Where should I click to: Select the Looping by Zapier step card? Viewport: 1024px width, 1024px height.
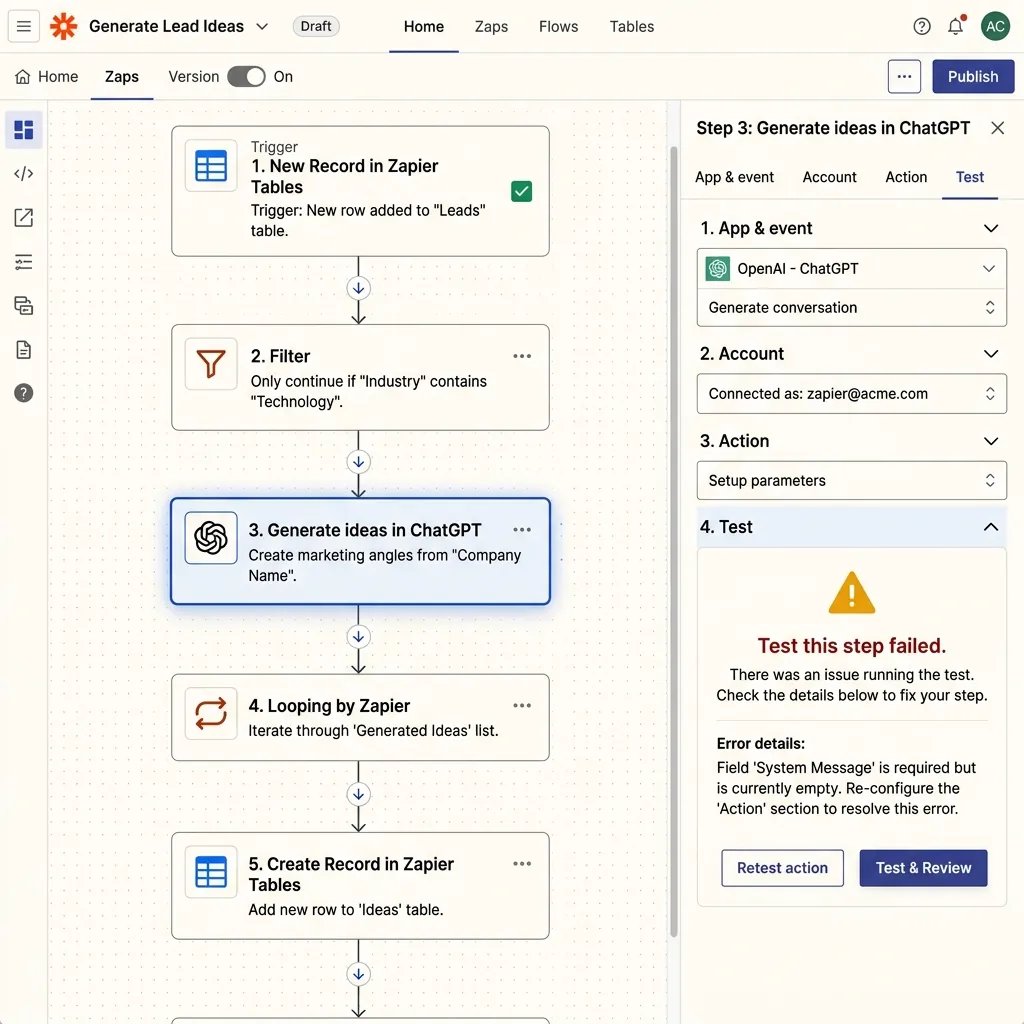point(360,717)
